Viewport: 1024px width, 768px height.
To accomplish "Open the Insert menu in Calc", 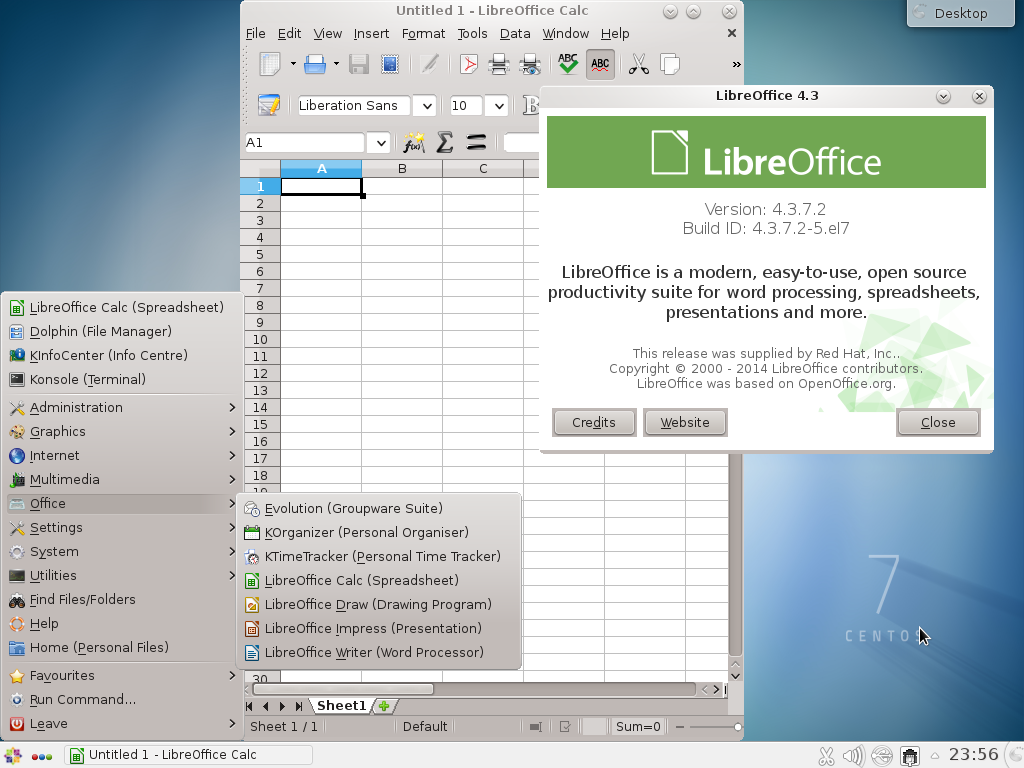I will [371, 34].
